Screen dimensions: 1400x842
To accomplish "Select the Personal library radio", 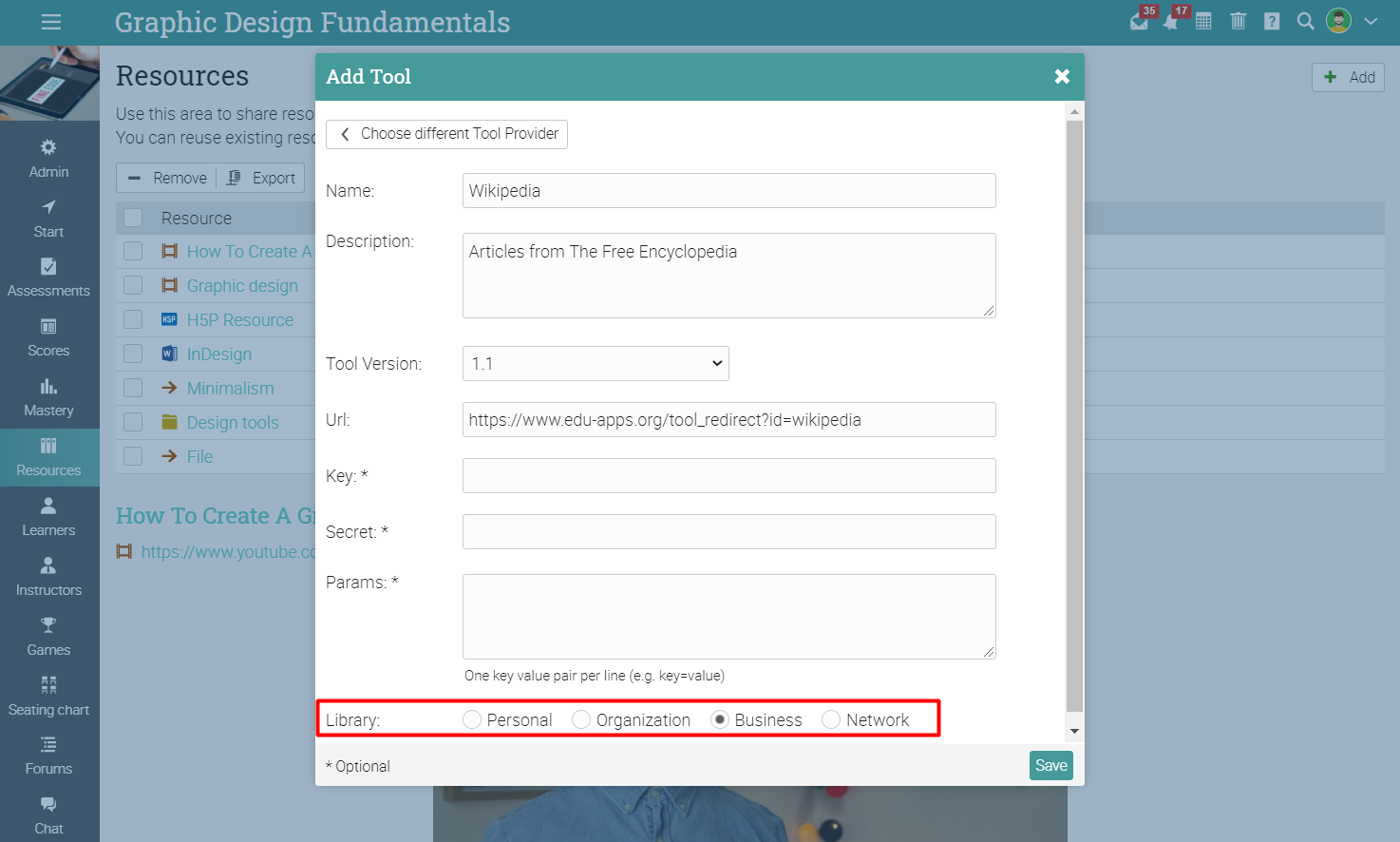I will [472, 719].
